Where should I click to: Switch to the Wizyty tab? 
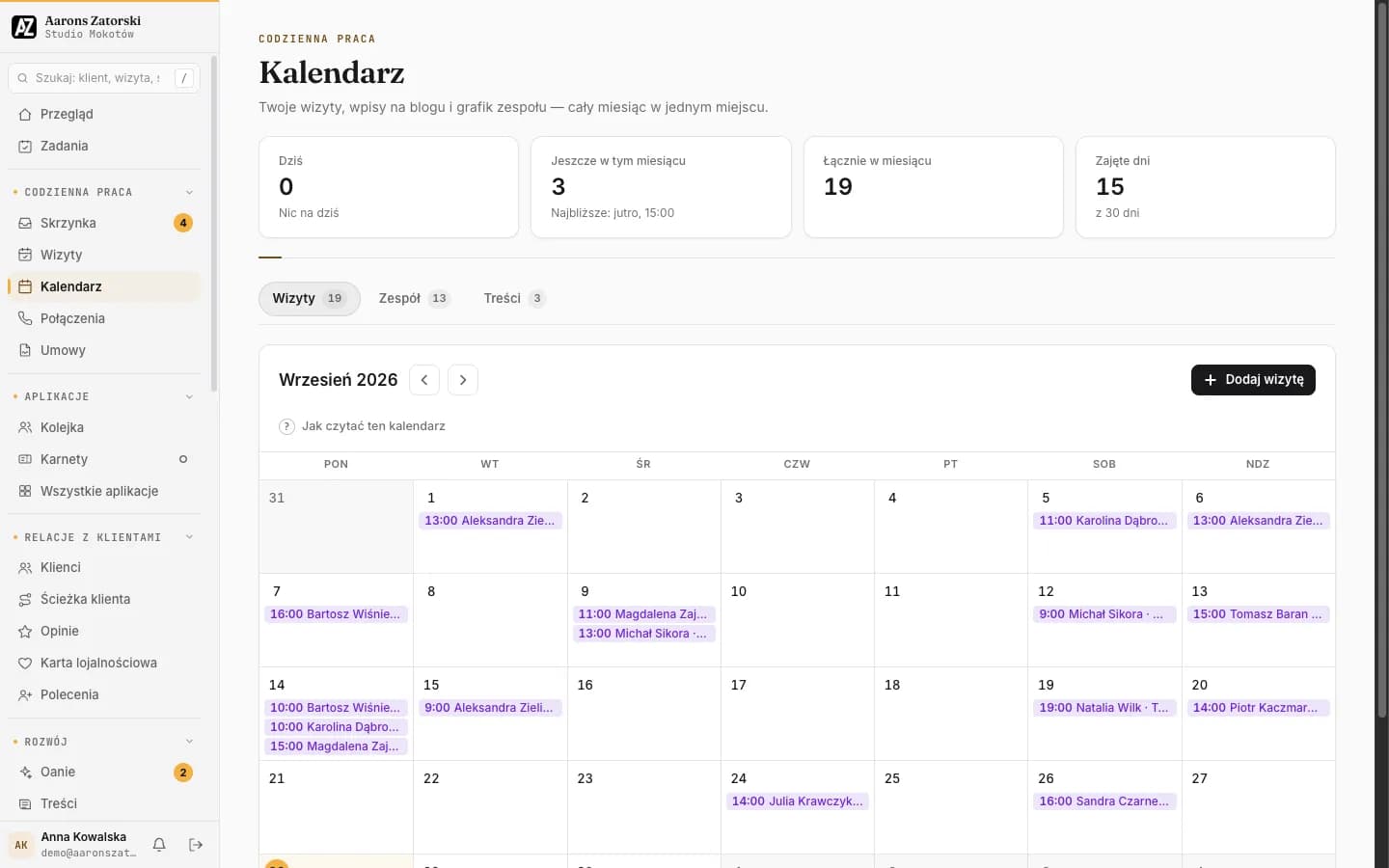coord(309,299)
